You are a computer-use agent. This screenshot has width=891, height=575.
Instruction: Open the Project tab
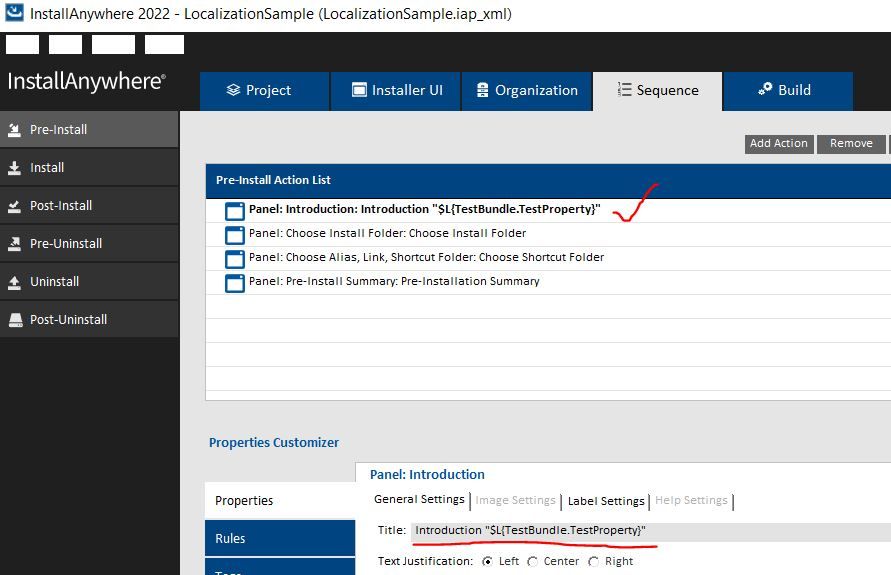[x=264, y=91]
